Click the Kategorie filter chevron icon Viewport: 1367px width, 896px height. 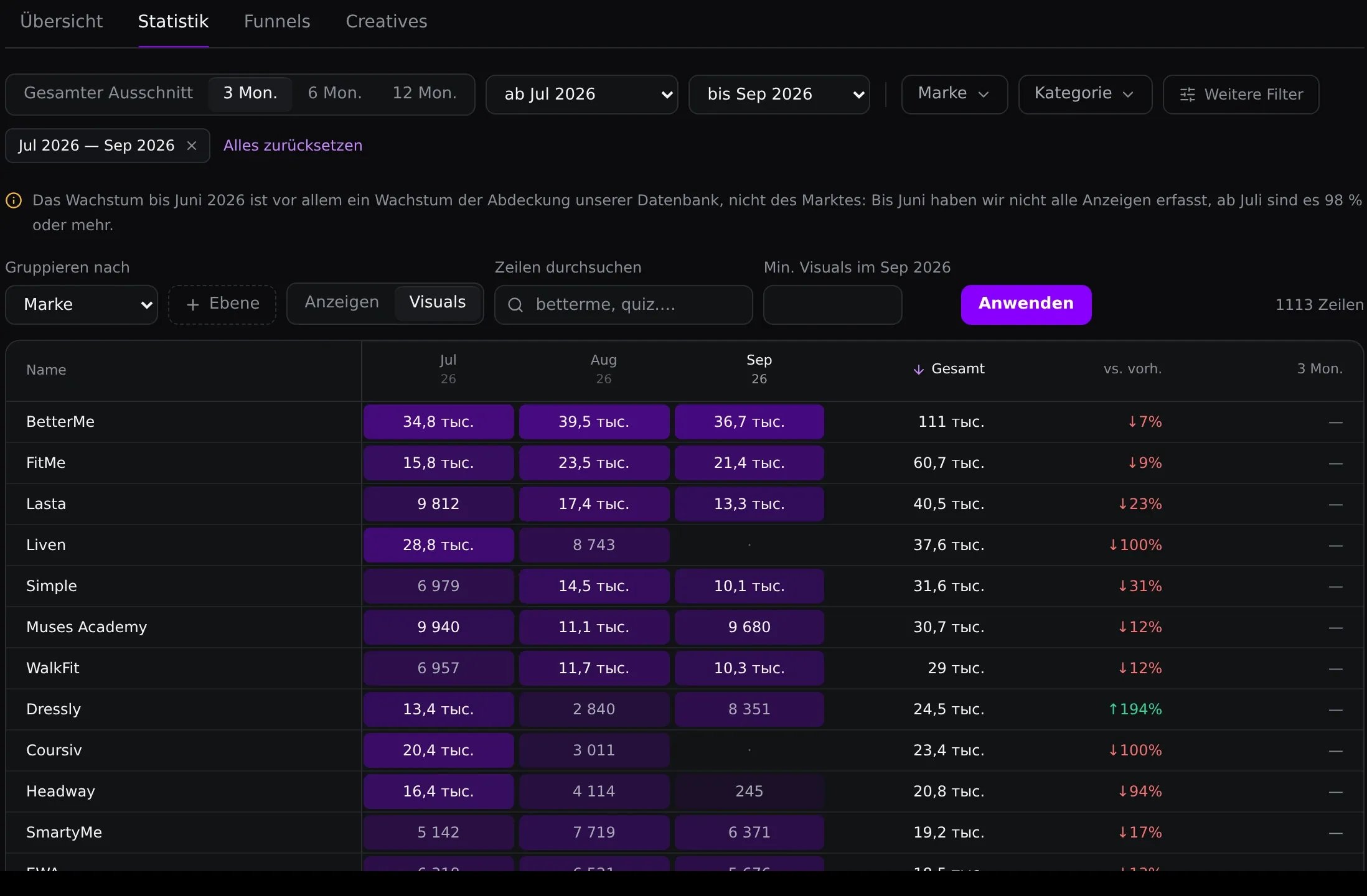tap(1128, 95)
